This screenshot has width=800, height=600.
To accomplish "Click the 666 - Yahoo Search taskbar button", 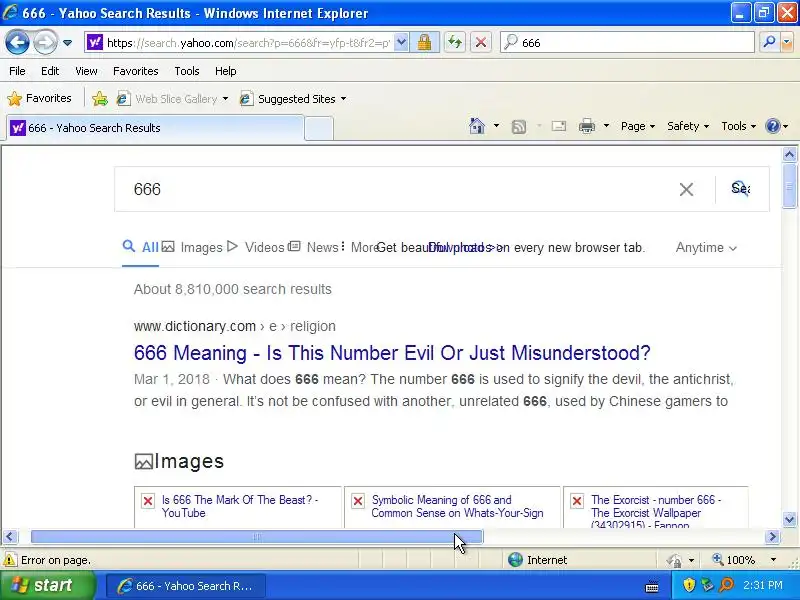I will pos(186,586).
